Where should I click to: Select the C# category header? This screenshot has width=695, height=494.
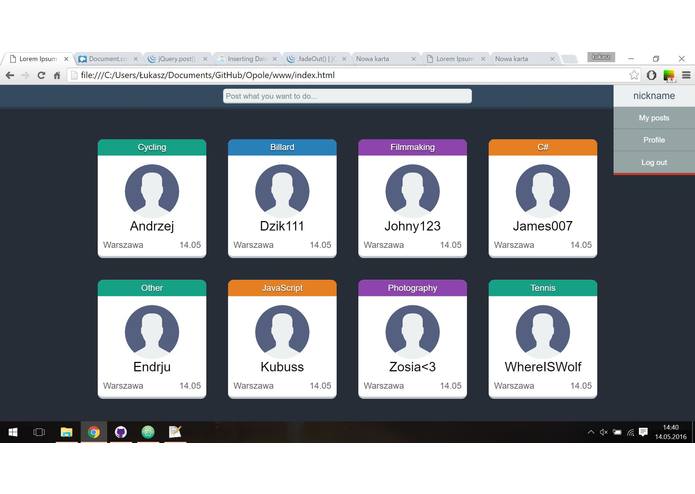coord(543,147)
